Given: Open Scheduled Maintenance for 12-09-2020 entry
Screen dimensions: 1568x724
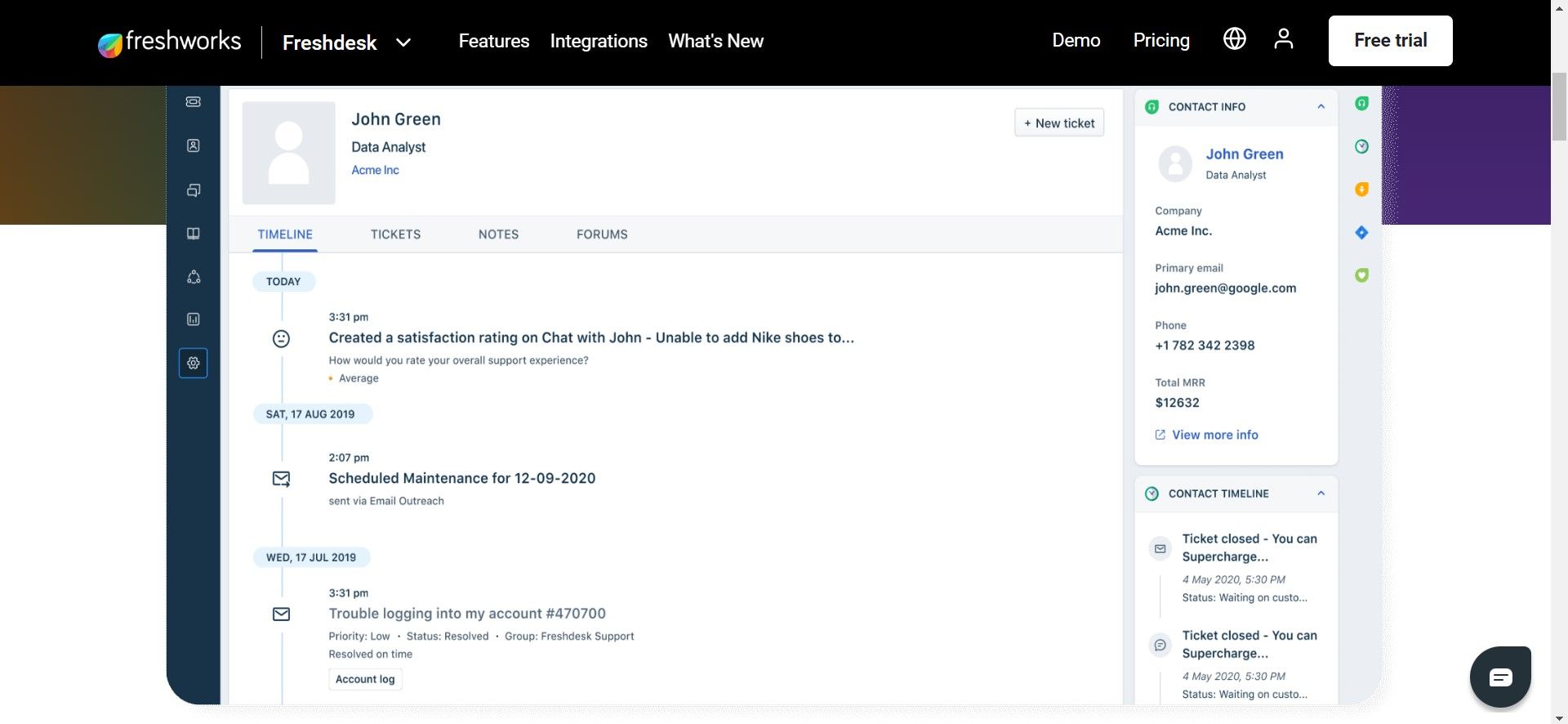Looking at the screenshot, I should 462,478.
